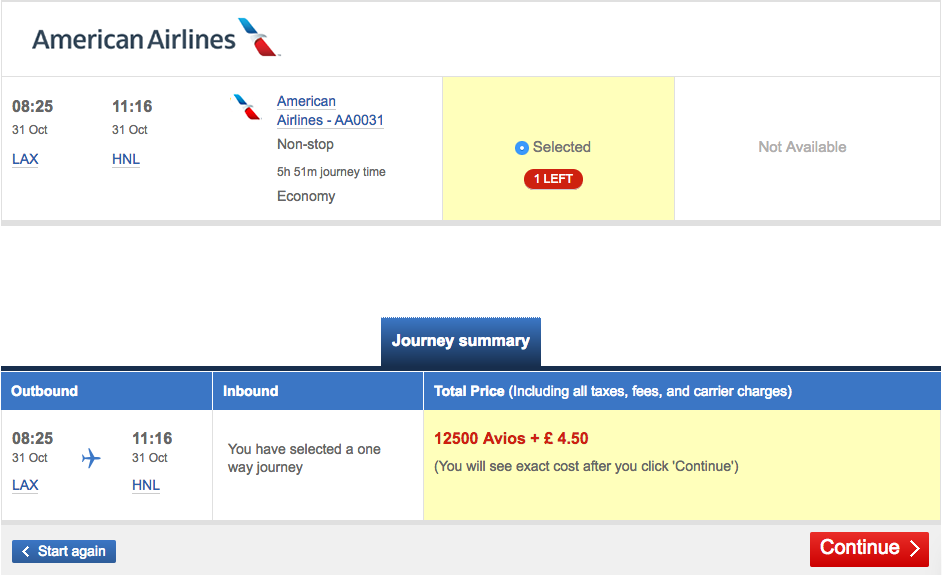Viewport: 942px width, 575px height.
Task: Open the HNL link in the flight row
Action: point(126,159)
